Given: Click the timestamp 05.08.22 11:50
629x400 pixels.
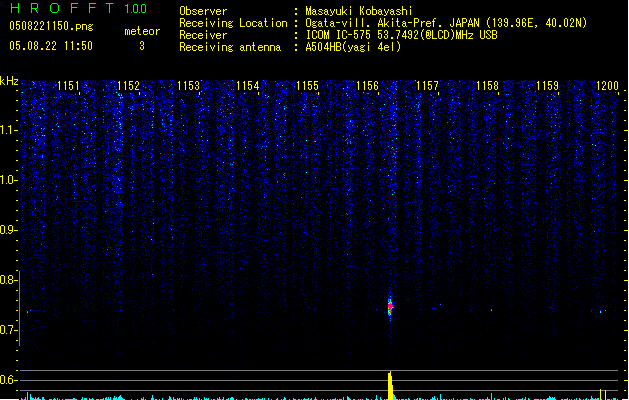Looking at the screenshot, I should point(51,46).
